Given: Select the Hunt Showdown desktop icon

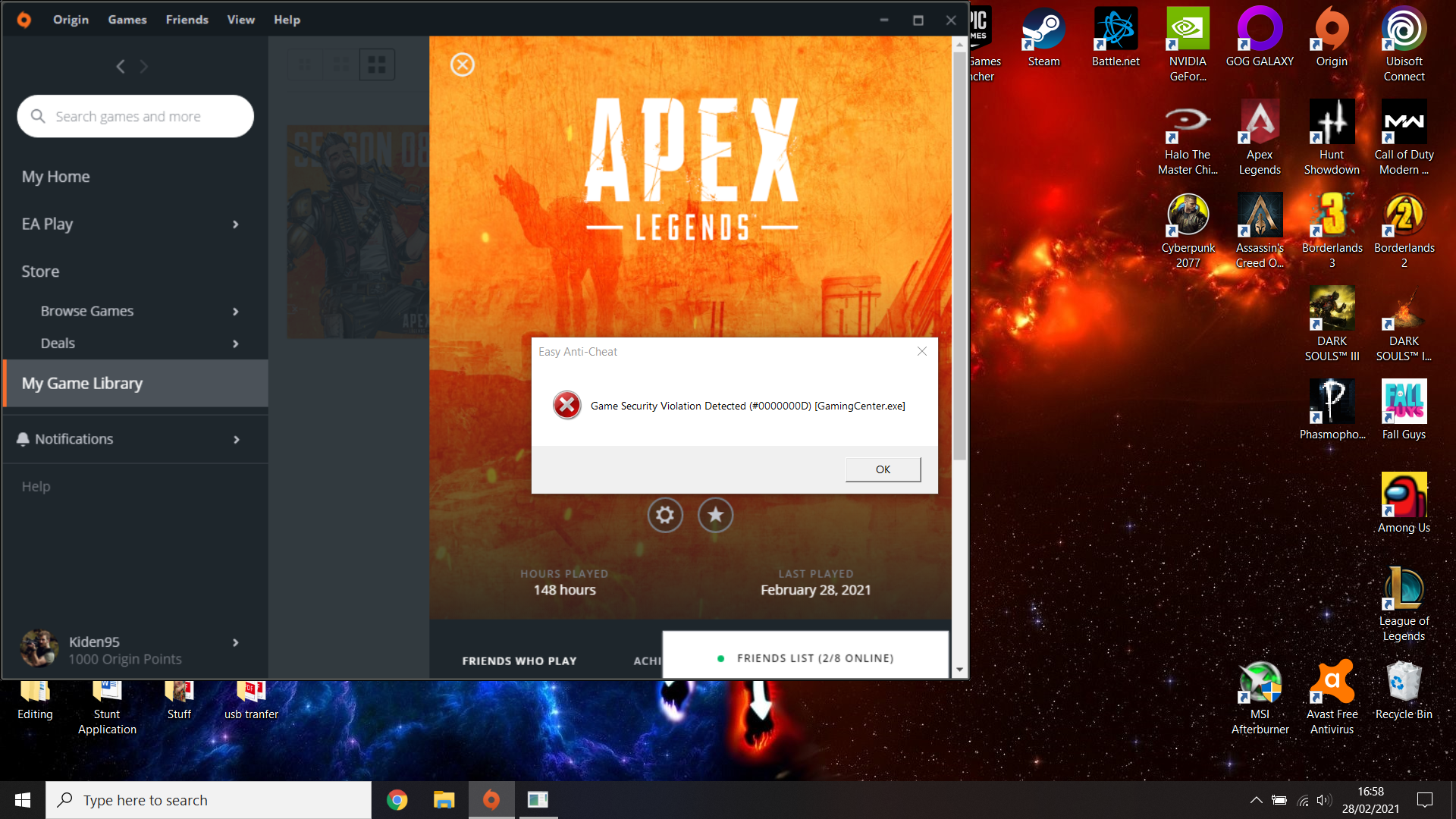Looking at the screenshot, I should [x=1332, y=138].
